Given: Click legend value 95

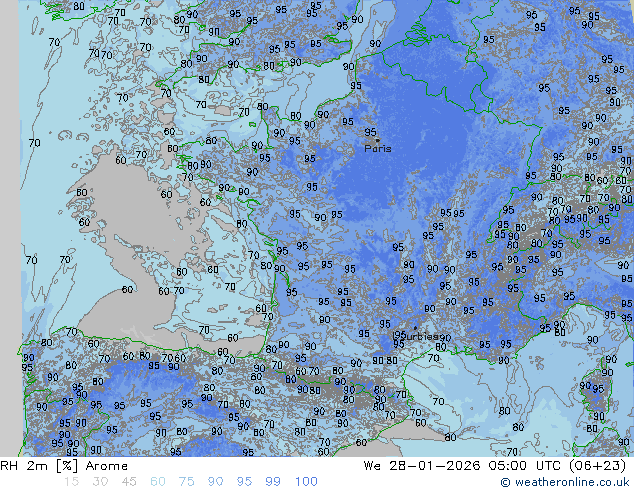Looking at the screenshot, I should [x=244, y=482].
